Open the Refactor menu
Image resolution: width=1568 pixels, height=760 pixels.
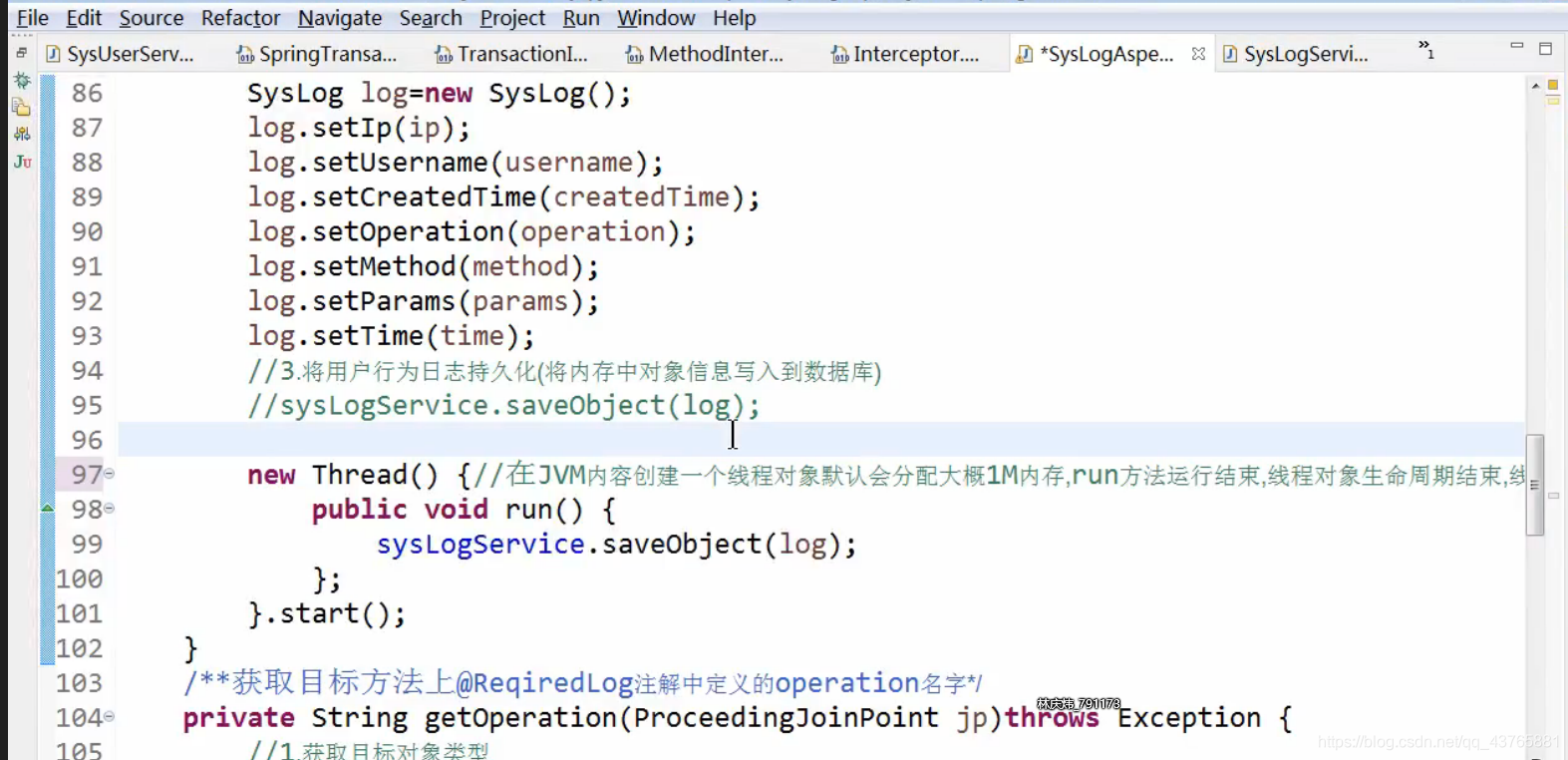(x=240, y=18)
